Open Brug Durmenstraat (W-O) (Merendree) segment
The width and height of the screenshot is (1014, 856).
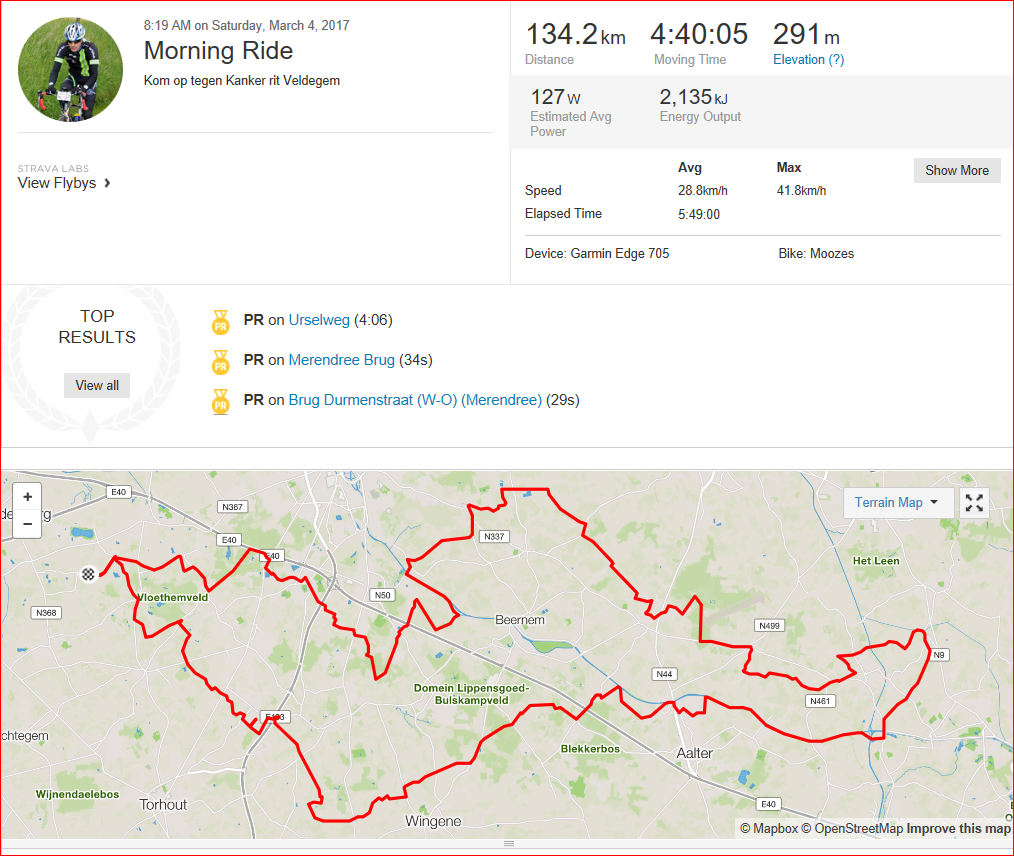pos(415,400)
